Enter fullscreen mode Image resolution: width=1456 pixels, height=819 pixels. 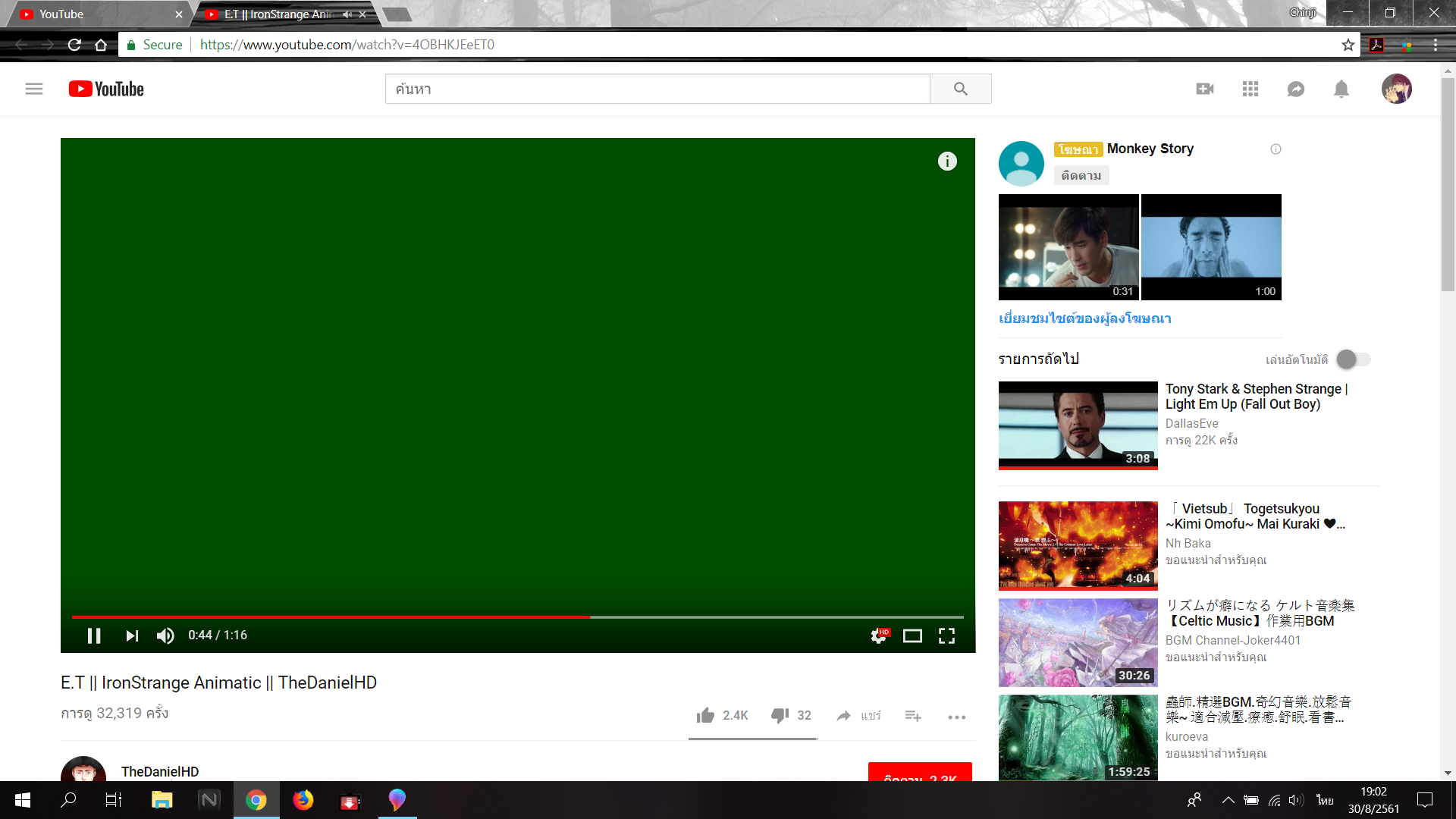[x=946, y=635]
